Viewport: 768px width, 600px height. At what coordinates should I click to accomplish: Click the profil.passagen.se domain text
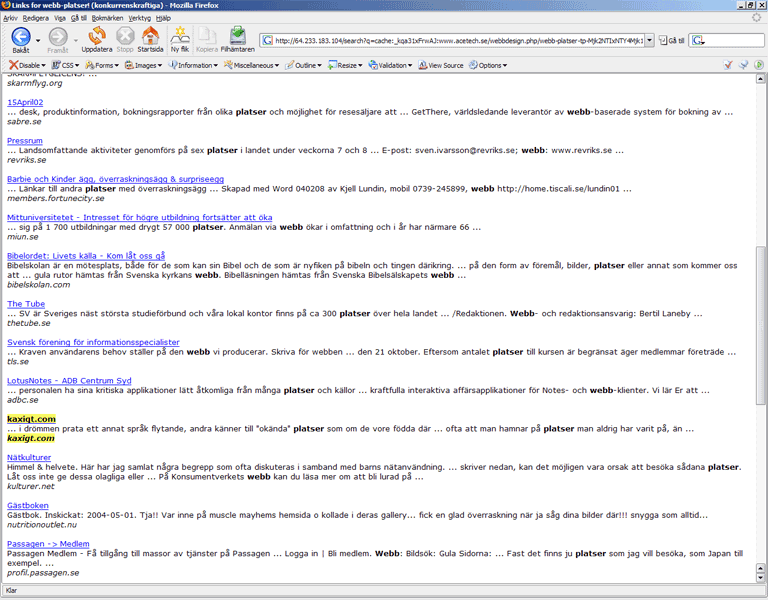tap(43, 573)
